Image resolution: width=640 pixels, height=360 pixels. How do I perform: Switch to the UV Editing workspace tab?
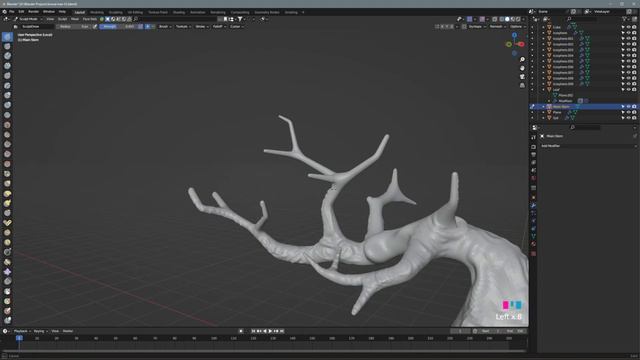[x=135, y=12]
